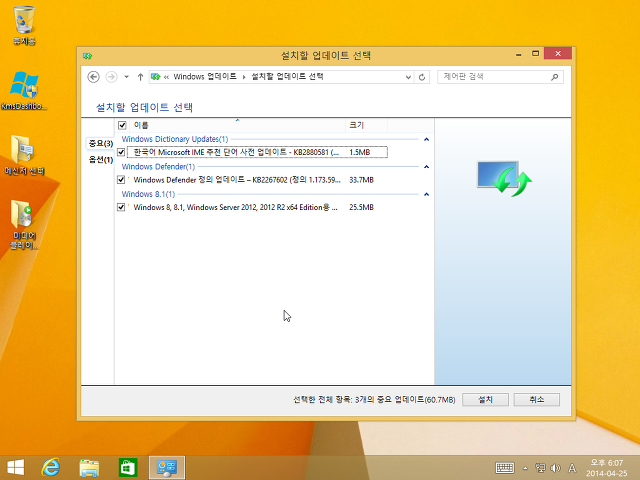Click the 1.5MB size value

click(360, 152)
